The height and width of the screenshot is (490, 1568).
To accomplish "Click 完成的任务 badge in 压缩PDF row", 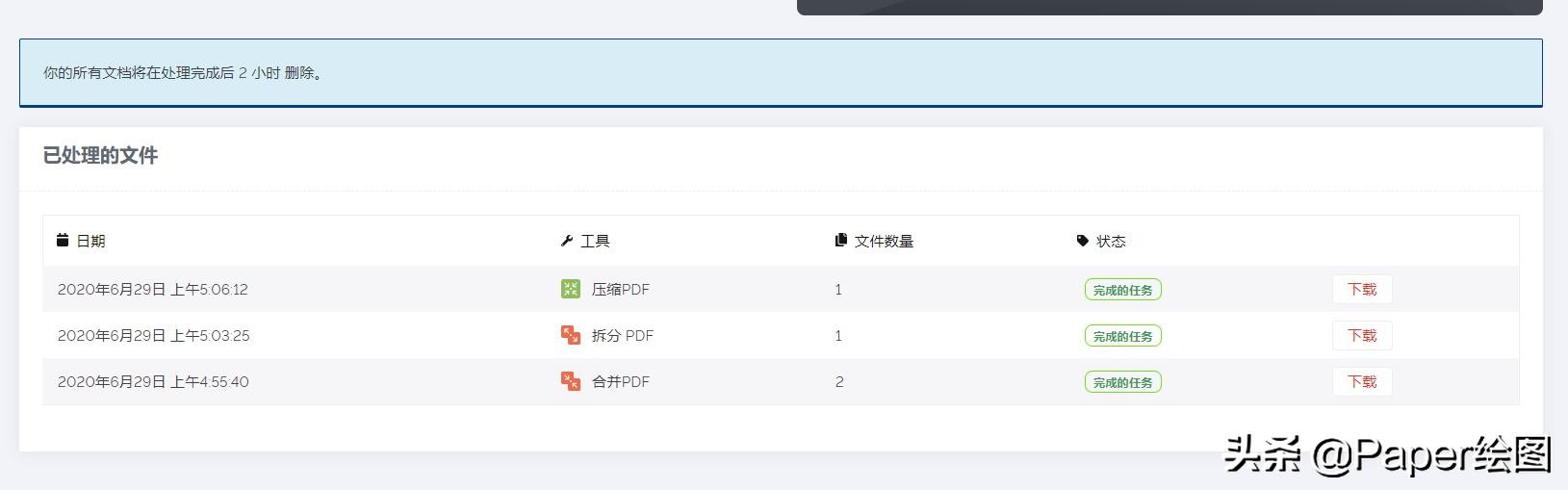I will (x=1123, y=290).
